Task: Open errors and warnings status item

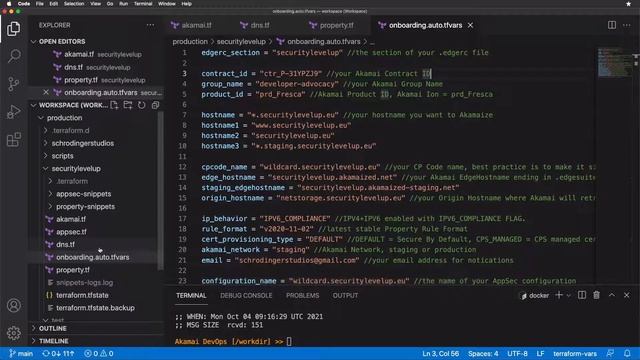Action: (x=98, y=353)
